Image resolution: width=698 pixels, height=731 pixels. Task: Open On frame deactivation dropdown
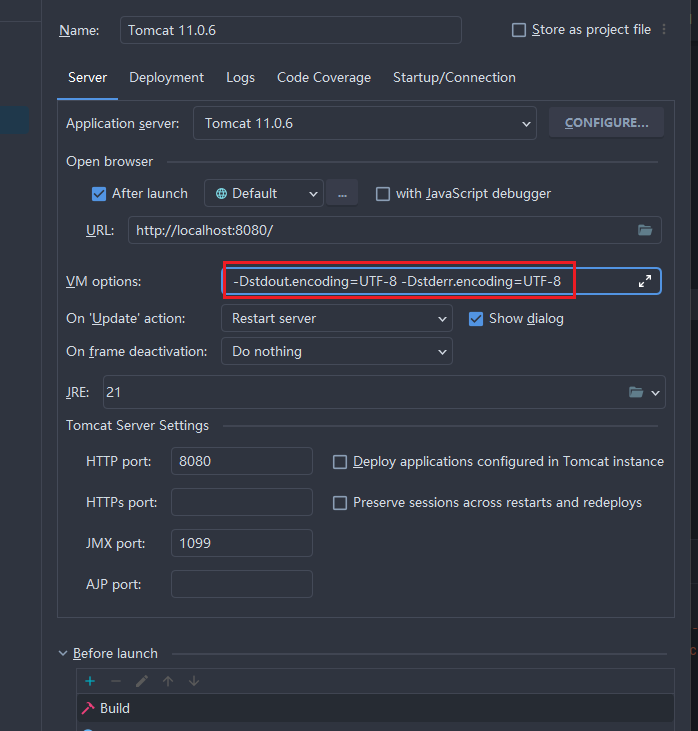(x=337, y=351)
